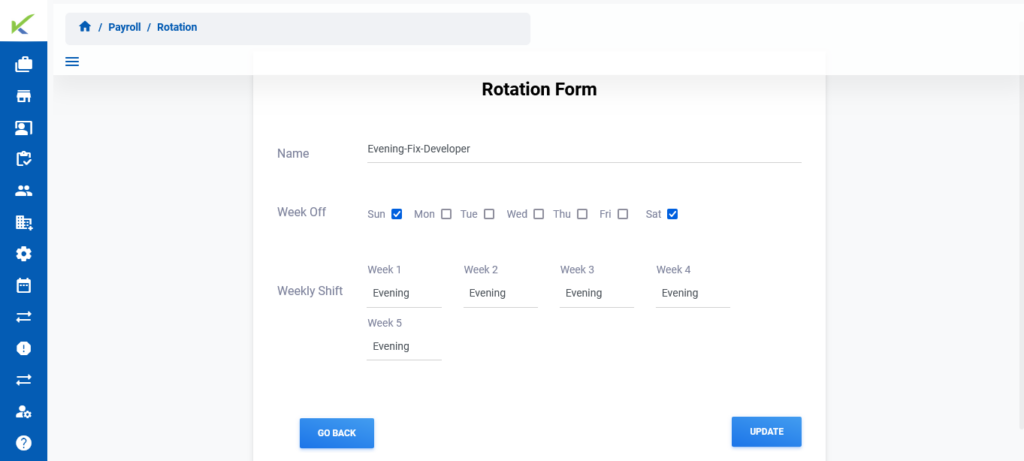The image size is (1024, 461).
Task: Click the briefcase icon in the sidebar
Action: click(x=24, y=65)
